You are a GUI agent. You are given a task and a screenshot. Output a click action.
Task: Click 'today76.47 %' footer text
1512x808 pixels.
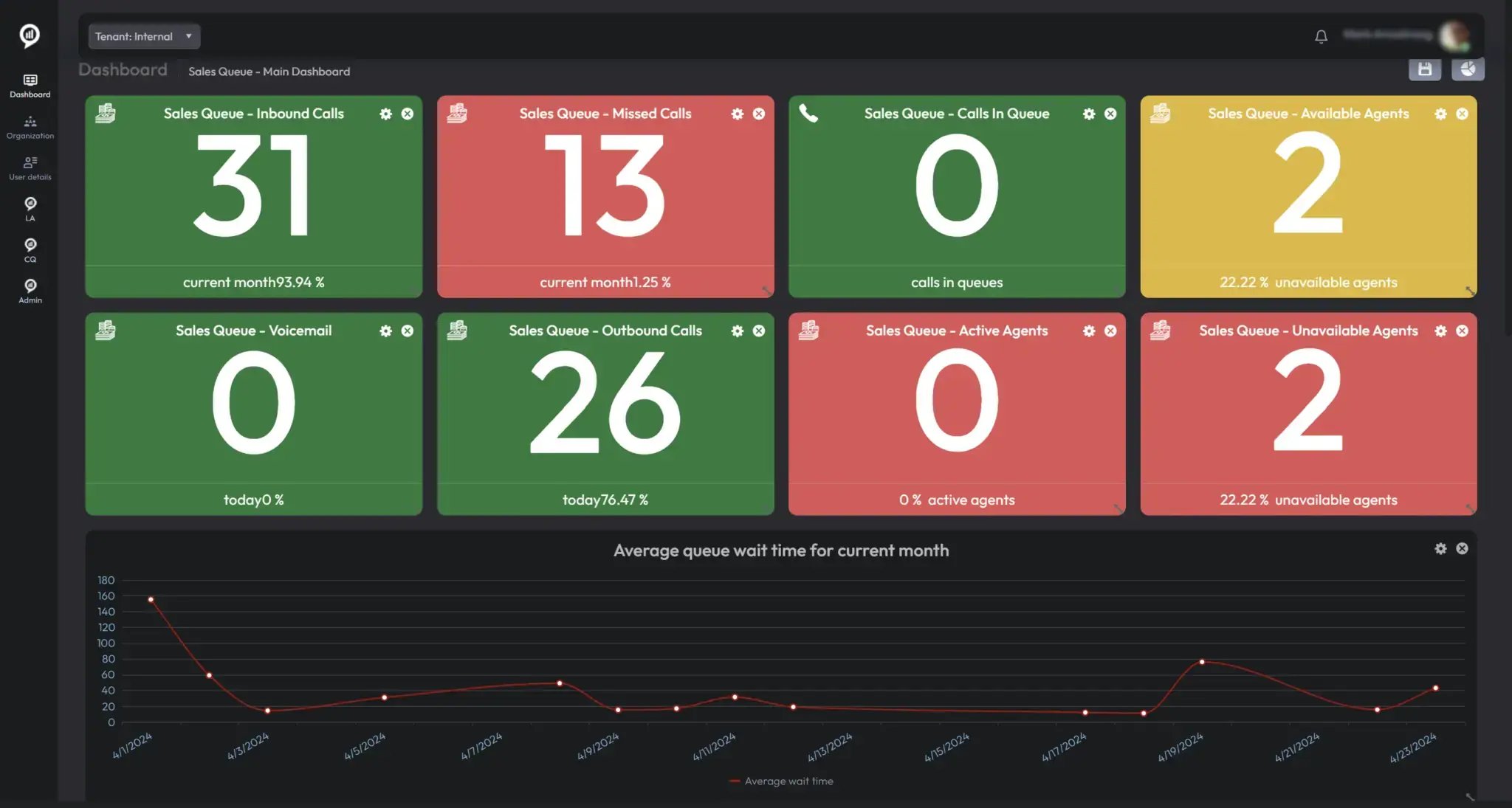(605, 500)
